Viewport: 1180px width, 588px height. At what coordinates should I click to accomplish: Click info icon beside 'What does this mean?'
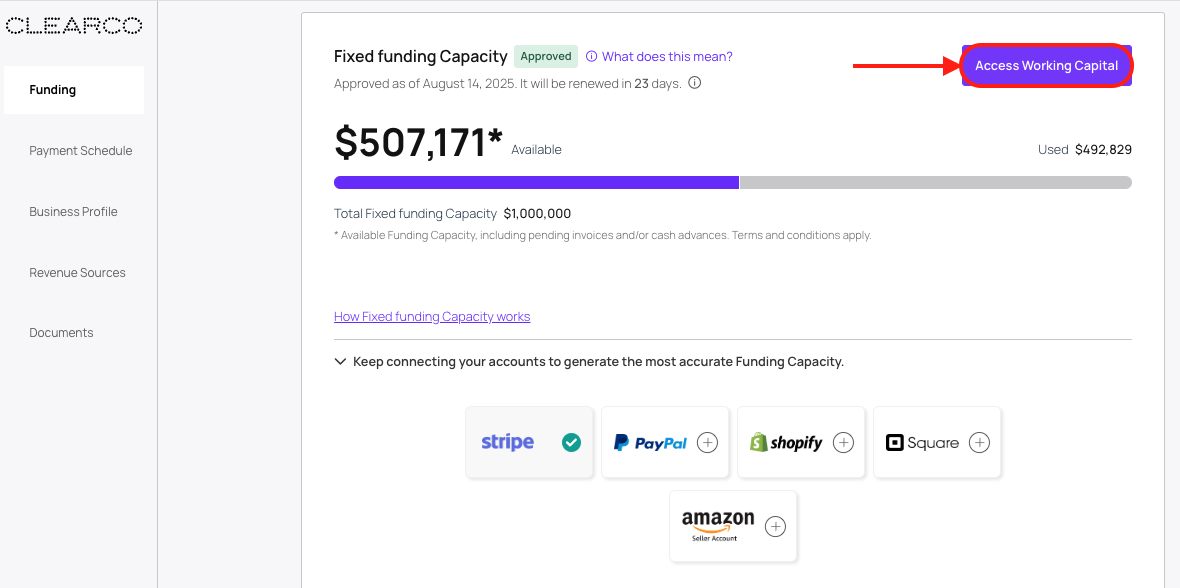(x=591, y=56)
